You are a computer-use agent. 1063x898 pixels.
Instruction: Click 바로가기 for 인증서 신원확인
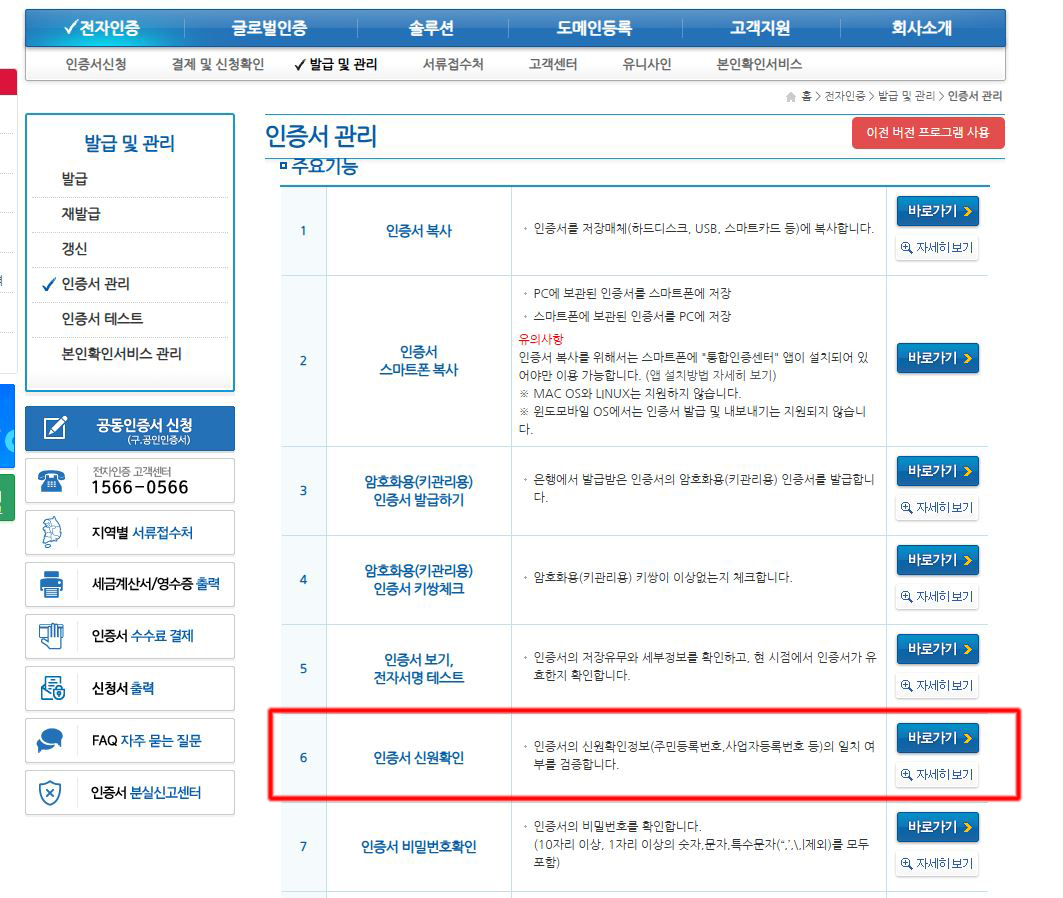(x=937, y=739)
